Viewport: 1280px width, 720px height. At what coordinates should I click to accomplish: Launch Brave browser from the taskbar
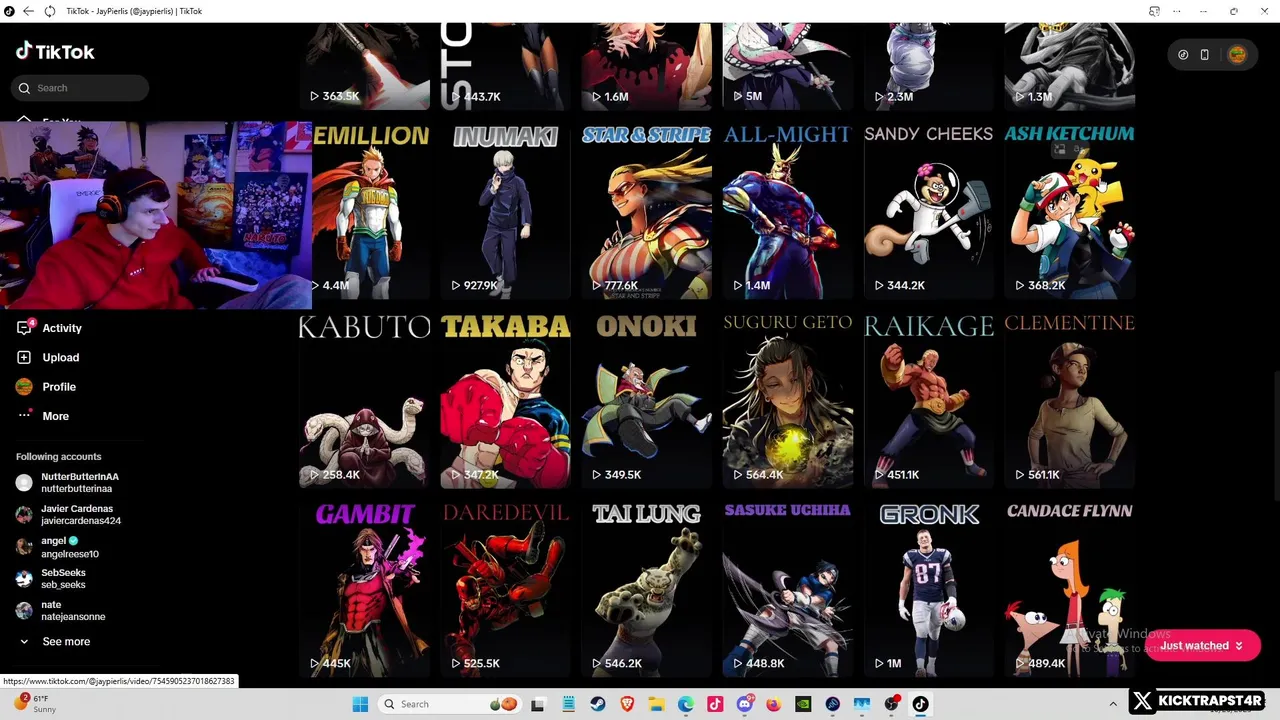627,704
